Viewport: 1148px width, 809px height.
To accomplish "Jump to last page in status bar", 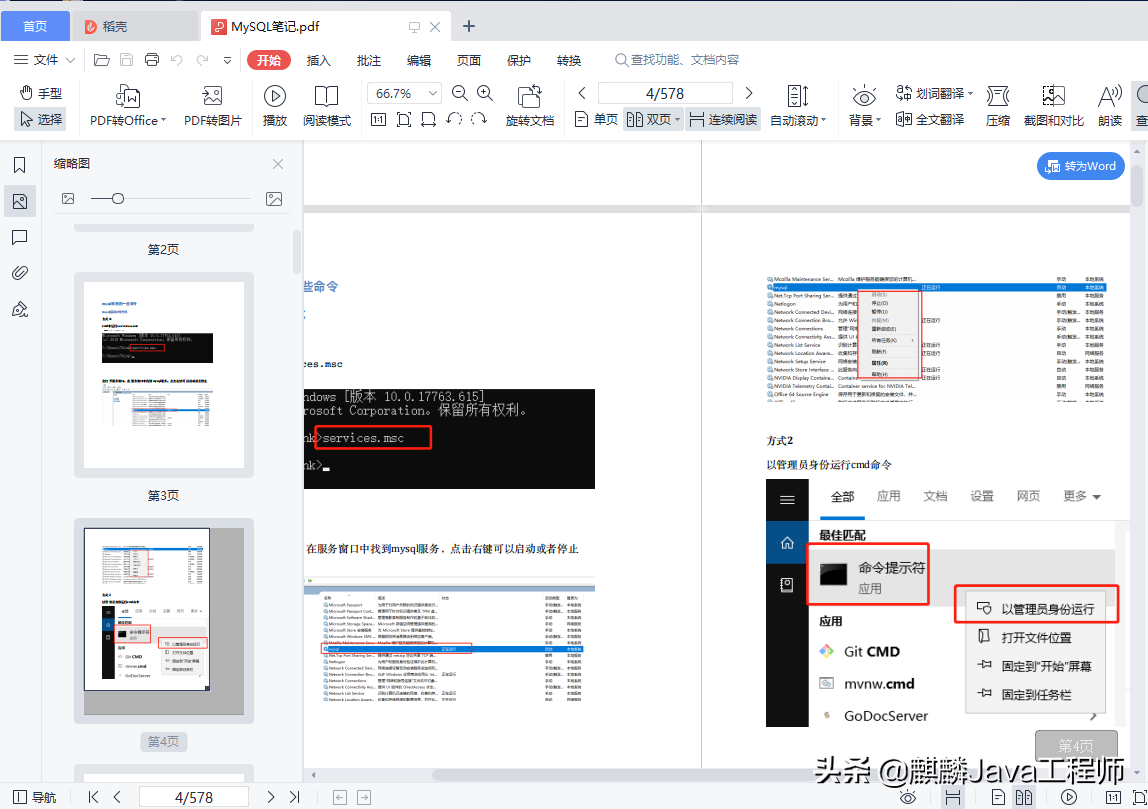I will click(x=294, y=797).
